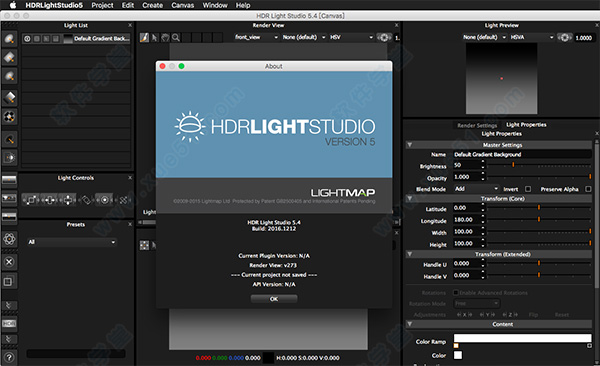Click the circled X delete icon in left toolbar
Image resolution: width=600 pixels, height=366 pixels.
pos(9,262)
